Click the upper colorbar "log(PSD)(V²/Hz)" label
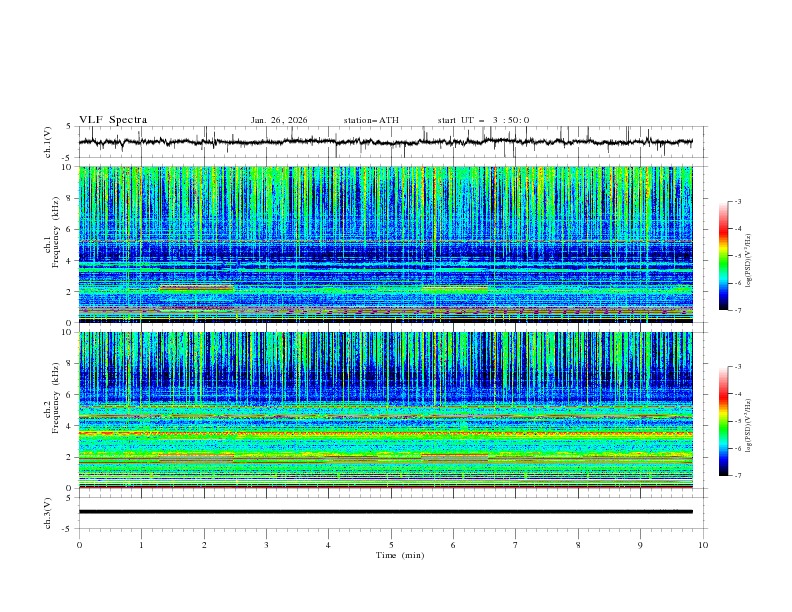Viewport: 792px width, 612px height. coord(749,261)
